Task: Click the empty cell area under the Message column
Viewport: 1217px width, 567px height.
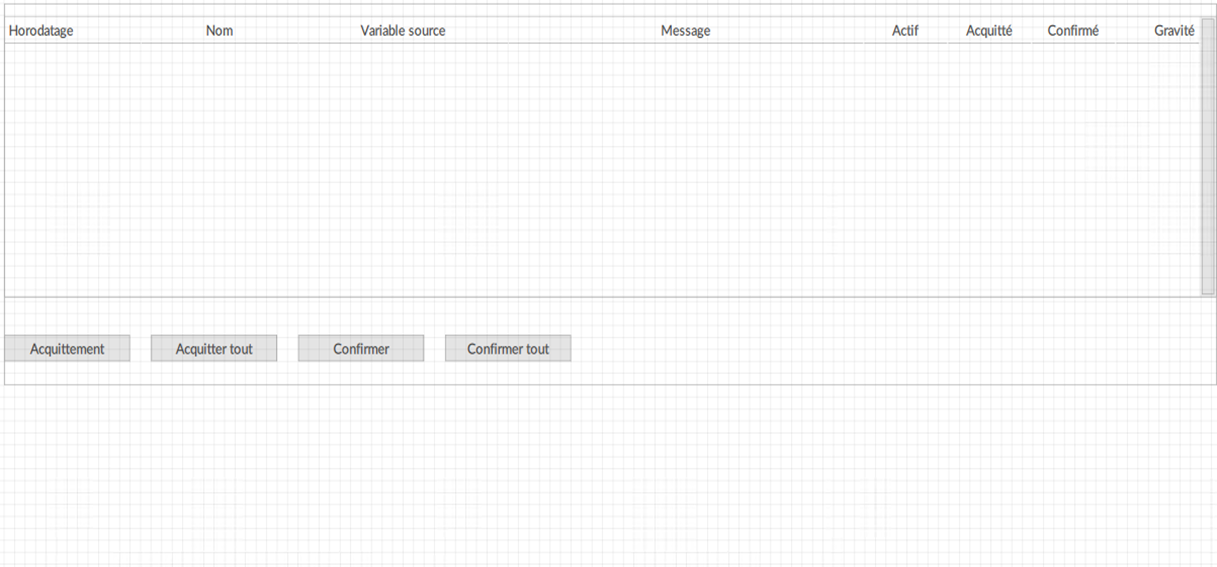Action: (x=685, y=169)
